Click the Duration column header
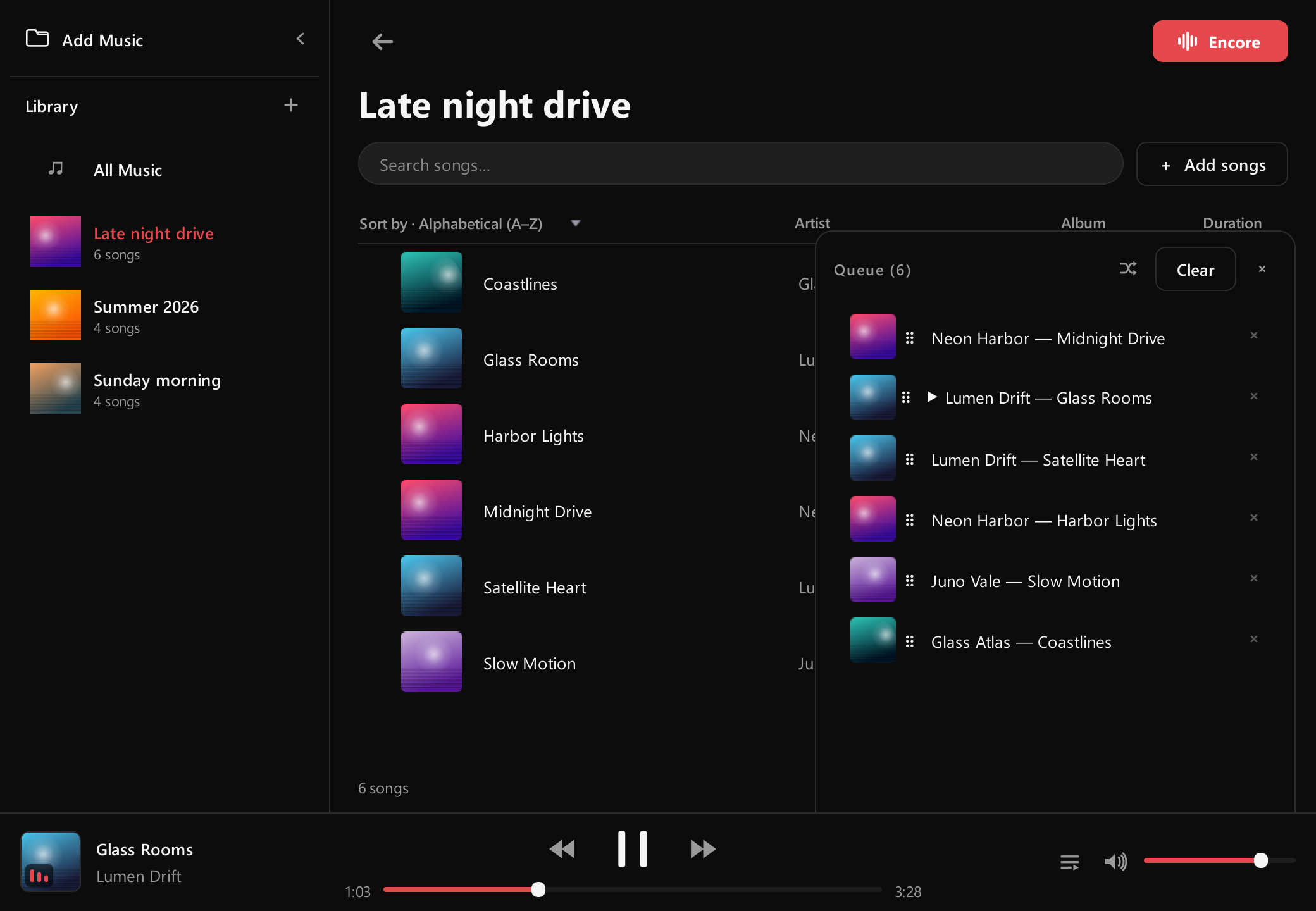Viewport: 1316px width, 911px height. [x=1232, y=223]
